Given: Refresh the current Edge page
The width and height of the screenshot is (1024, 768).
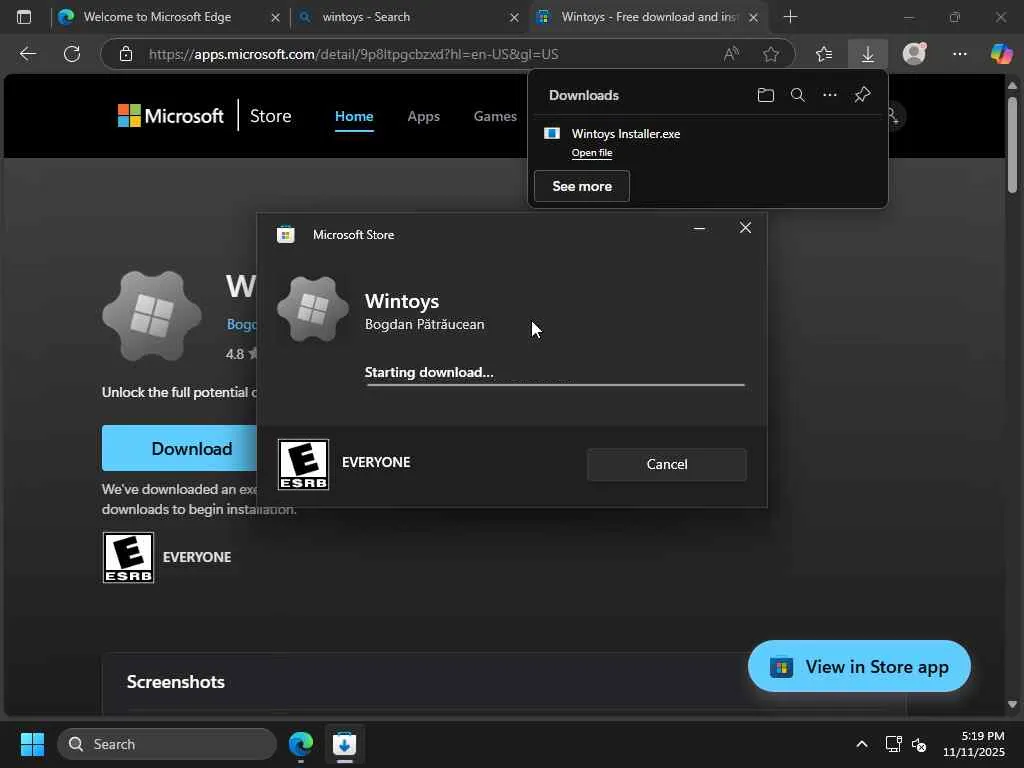Looking at the screenshot, I should (x=72, y=54).
